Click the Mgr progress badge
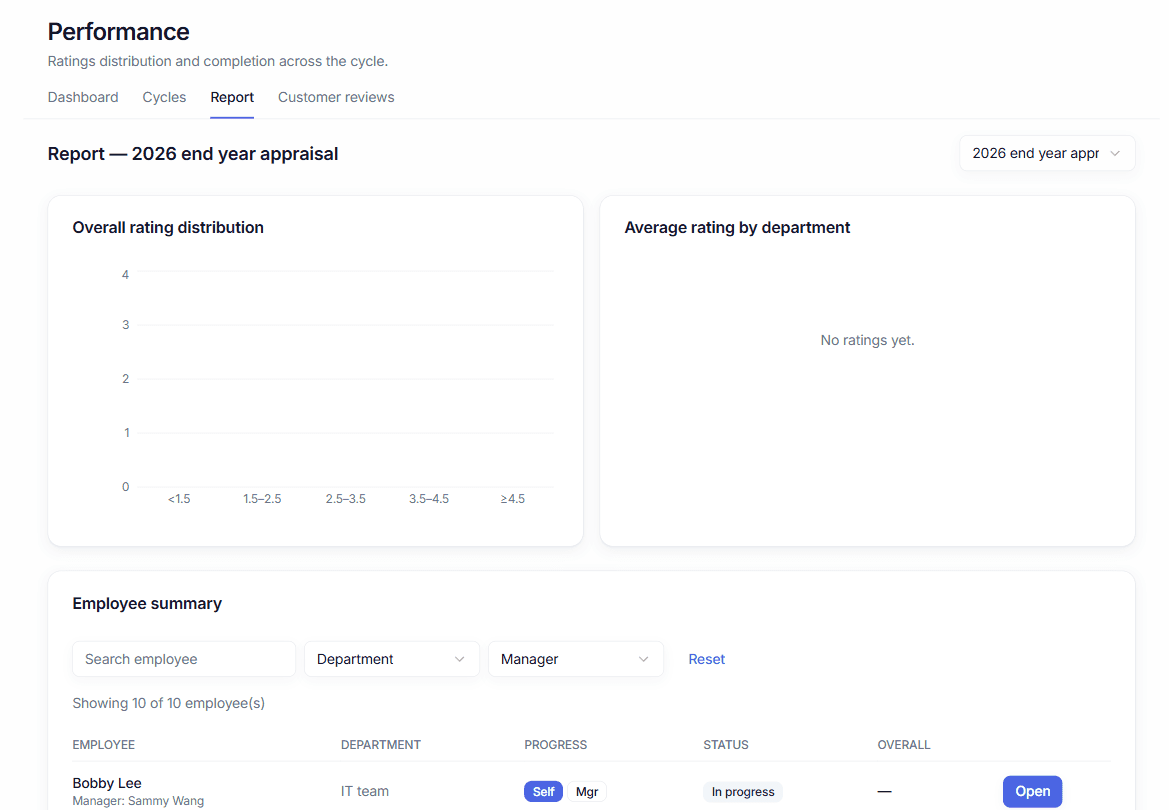This screenshot has height=810, width=1169. (x=587, y=791)
